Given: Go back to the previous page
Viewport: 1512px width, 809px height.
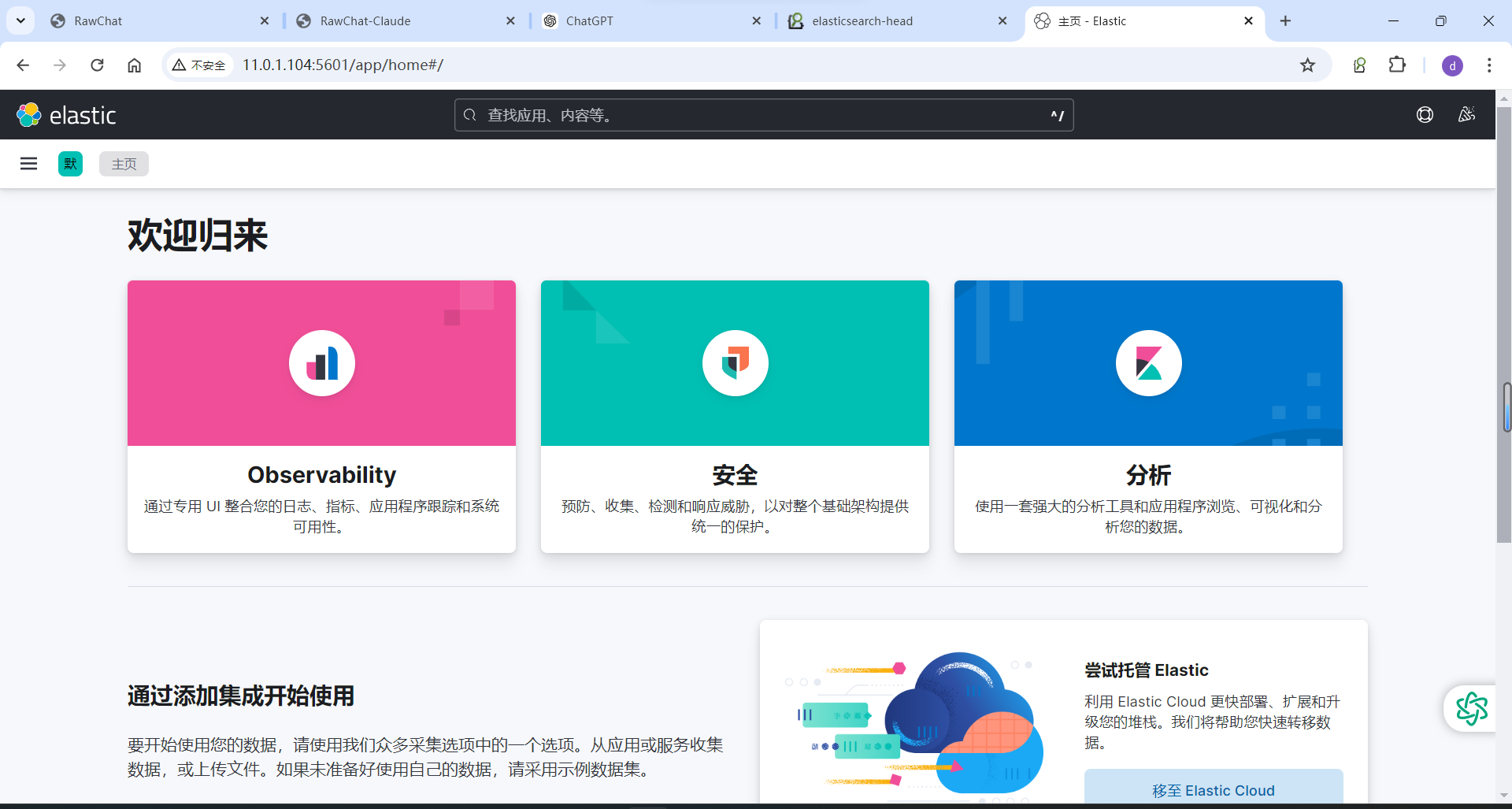Looking at the screenshot, I should (x=23, y=65).
